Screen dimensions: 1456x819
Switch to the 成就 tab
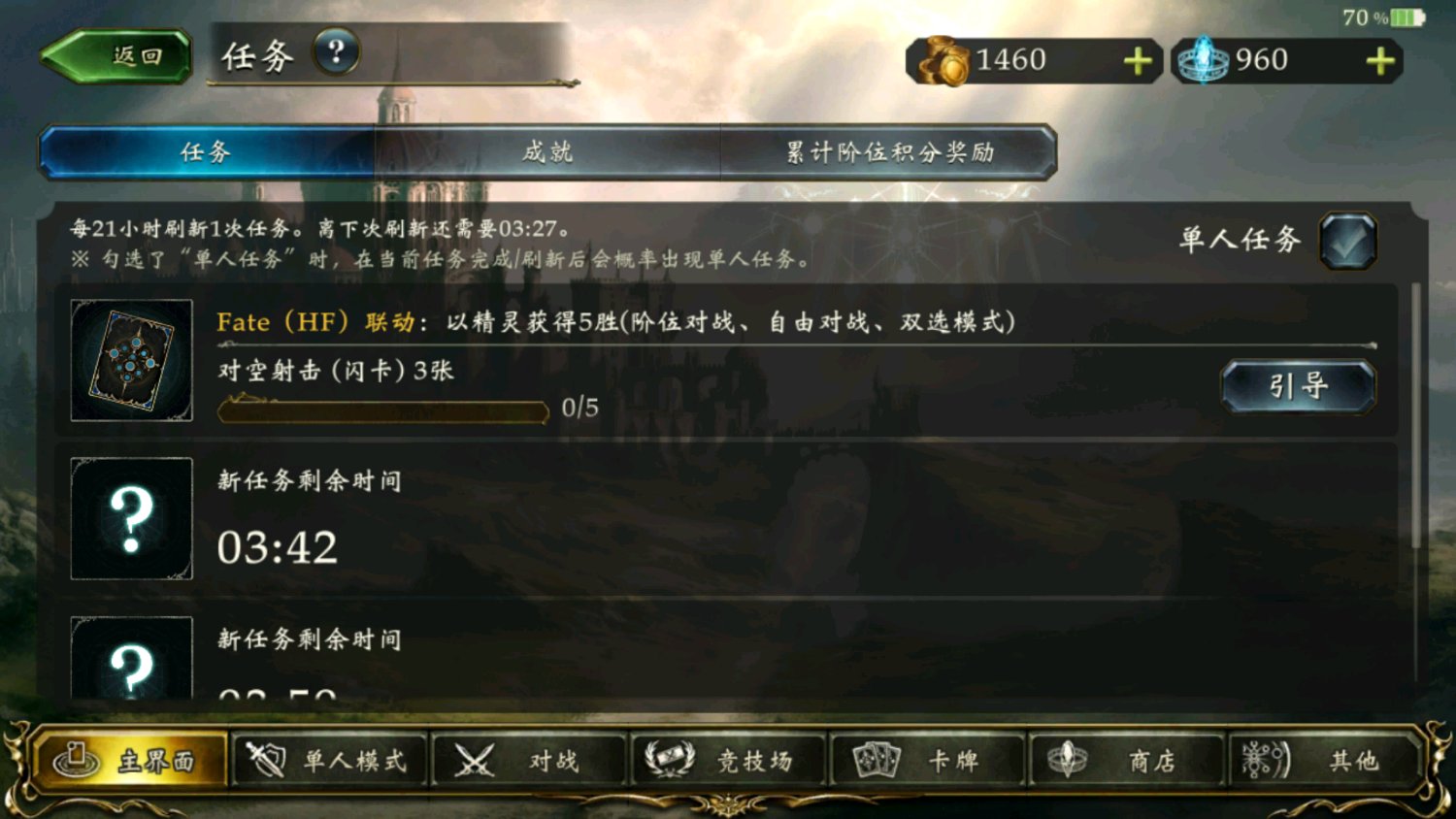tap(547, 152)
